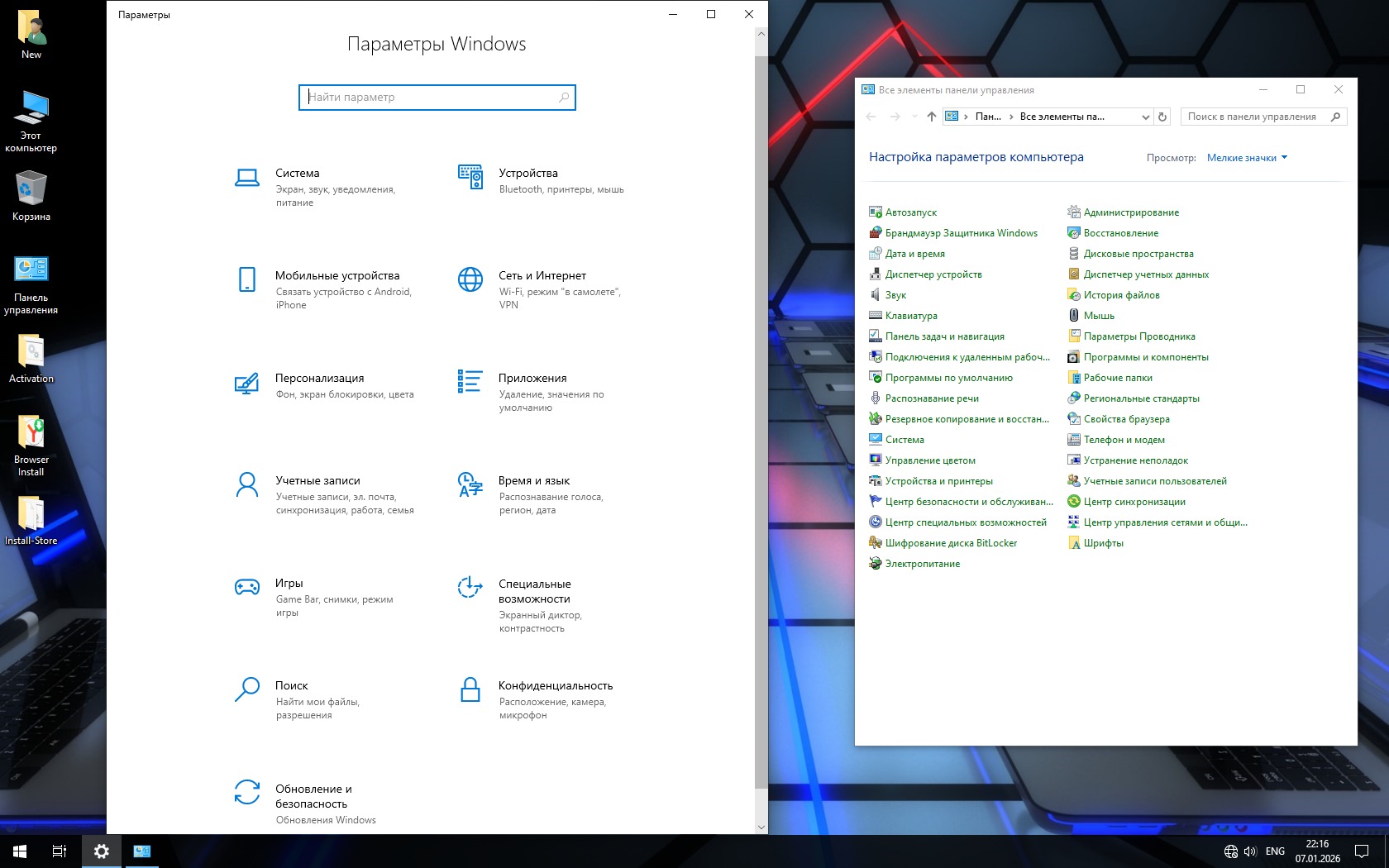
Task: Expand the address bar history dropdown
Action: (1145, 117)
